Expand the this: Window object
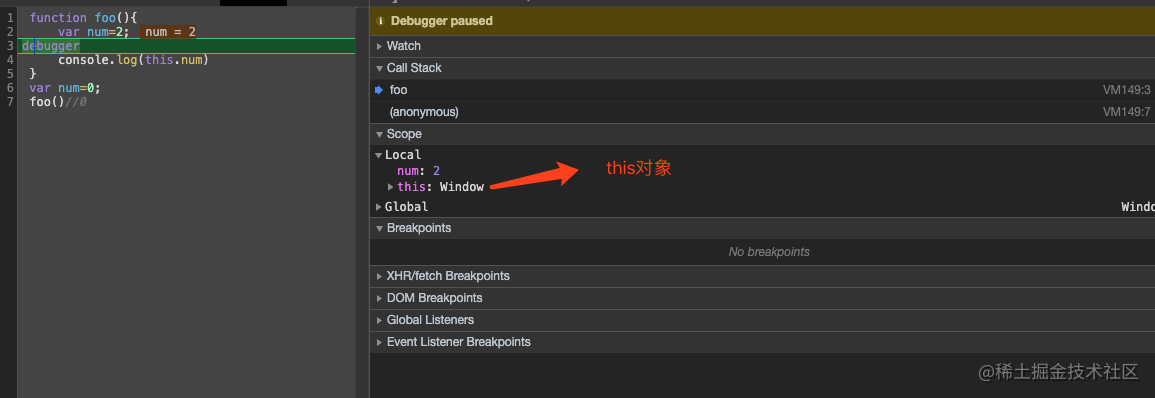Screen dimensions: 1155x398 tap(391, 186)
